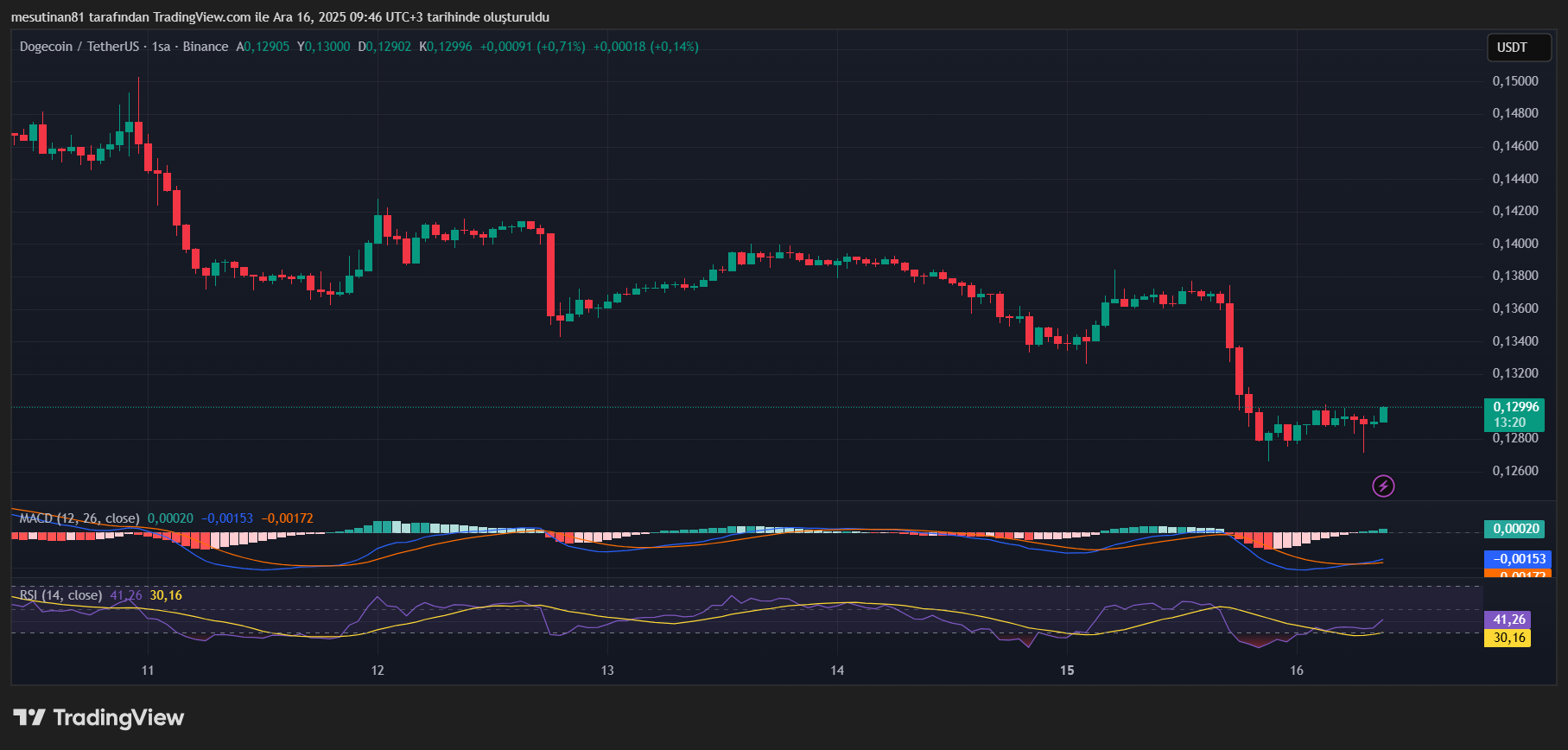Image resolution: width=1568 pixels, height=750 pixels.
Task: Click the RSI (14, close) indicator label
Action: 60,595
